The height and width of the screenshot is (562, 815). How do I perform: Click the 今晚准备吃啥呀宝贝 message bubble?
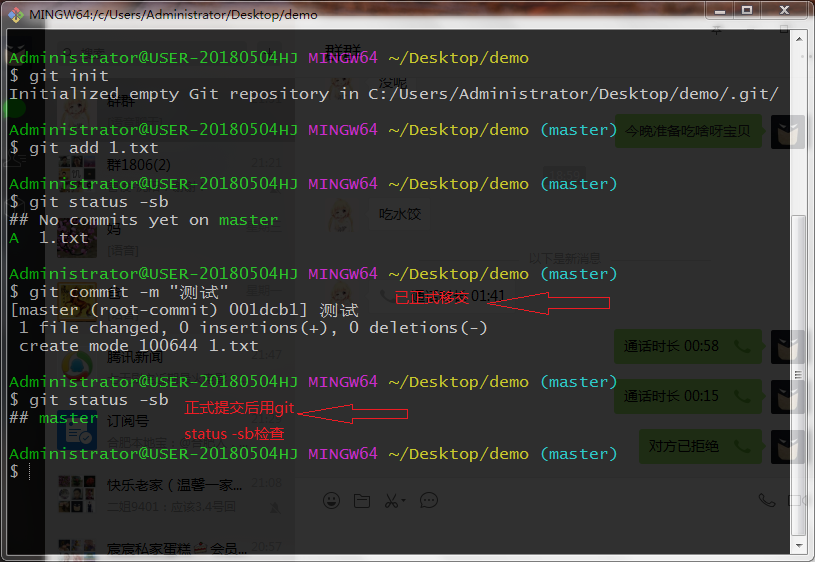688,131
